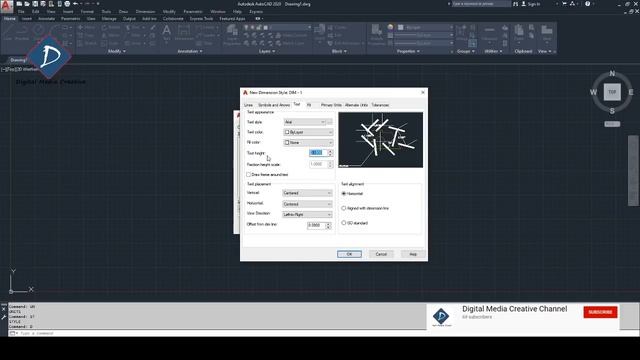Screen dimensions: 640x360
Task: Switch to the Fit tab in dialog
Action: [x=309, y=105]
